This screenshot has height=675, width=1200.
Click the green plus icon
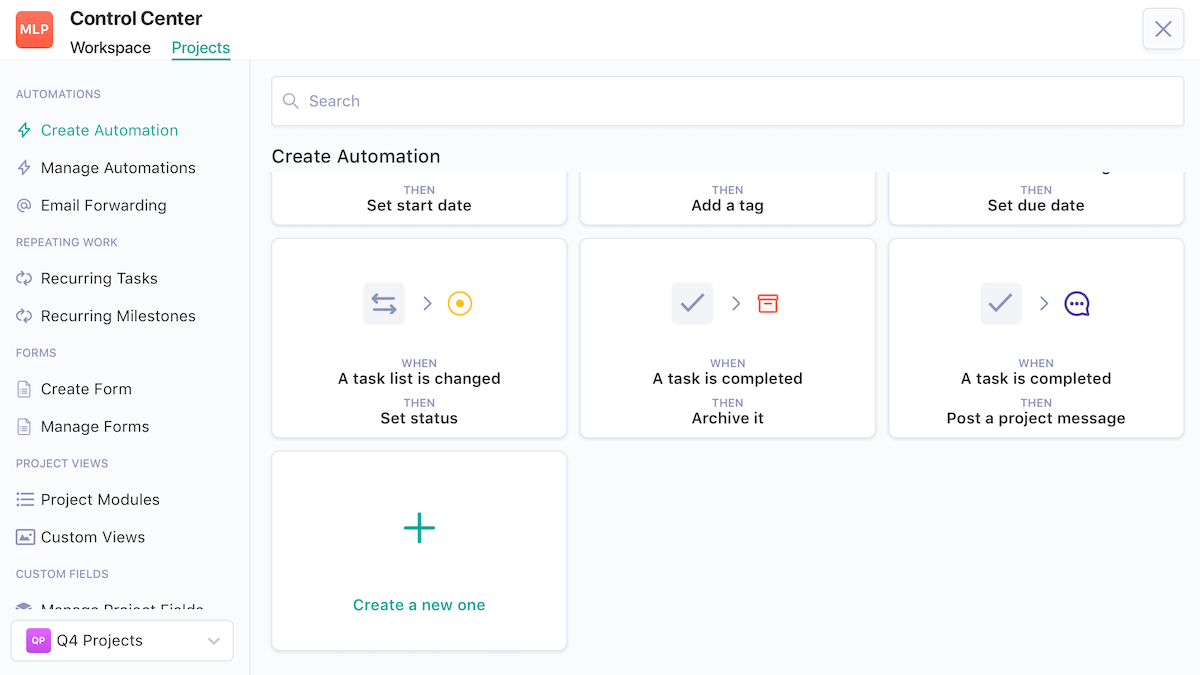pos(419,528)
